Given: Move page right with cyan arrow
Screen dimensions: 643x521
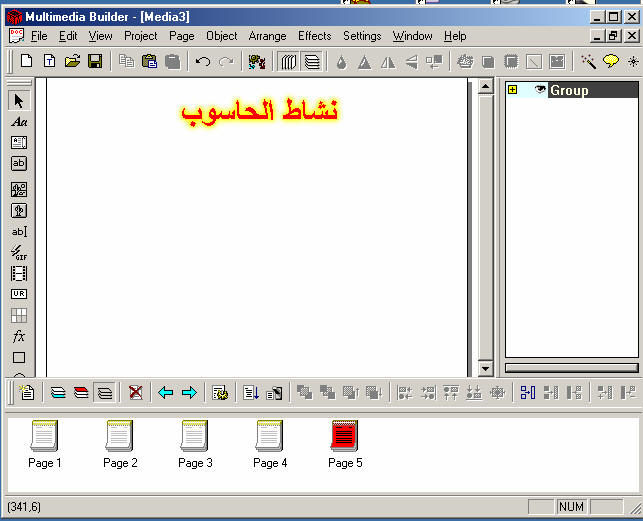Looking at the screenshot, I should tap(189, 393).
